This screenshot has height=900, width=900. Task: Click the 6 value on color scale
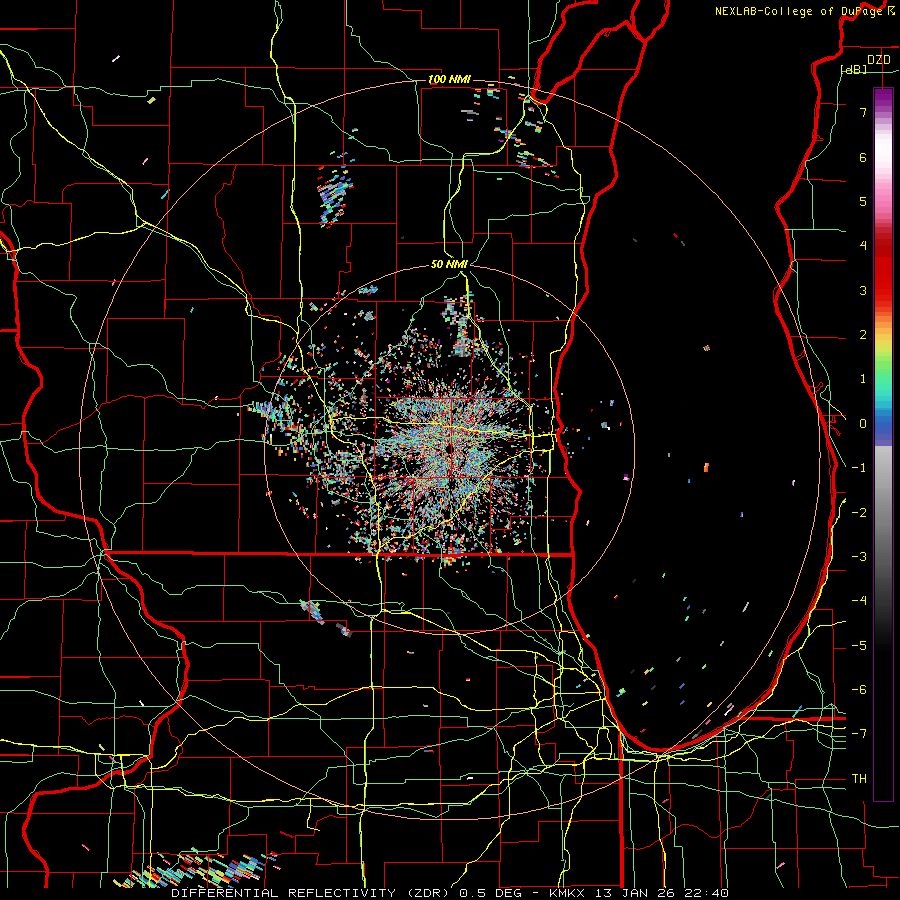863,157
